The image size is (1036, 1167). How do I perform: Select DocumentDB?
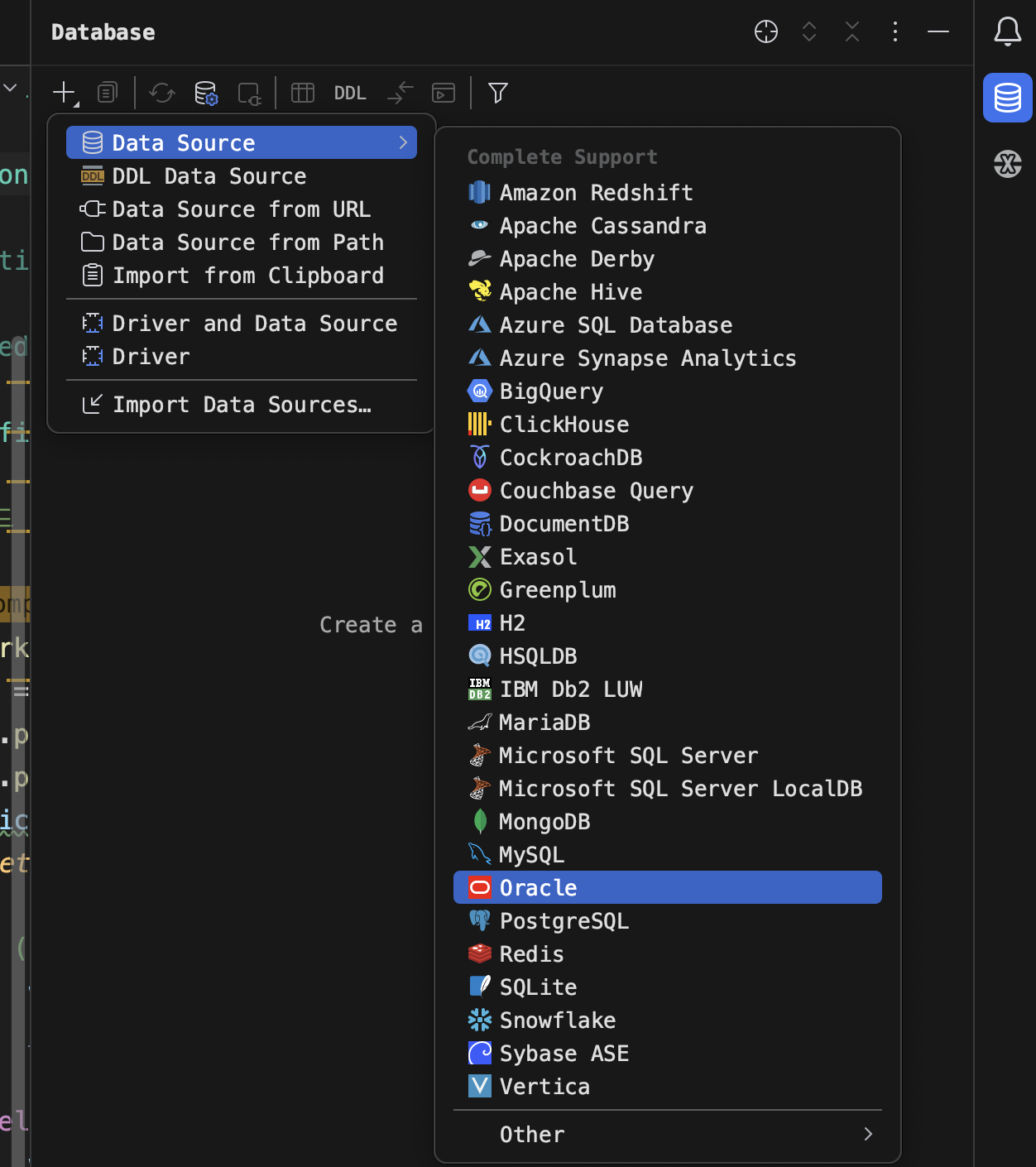point(668,523)
